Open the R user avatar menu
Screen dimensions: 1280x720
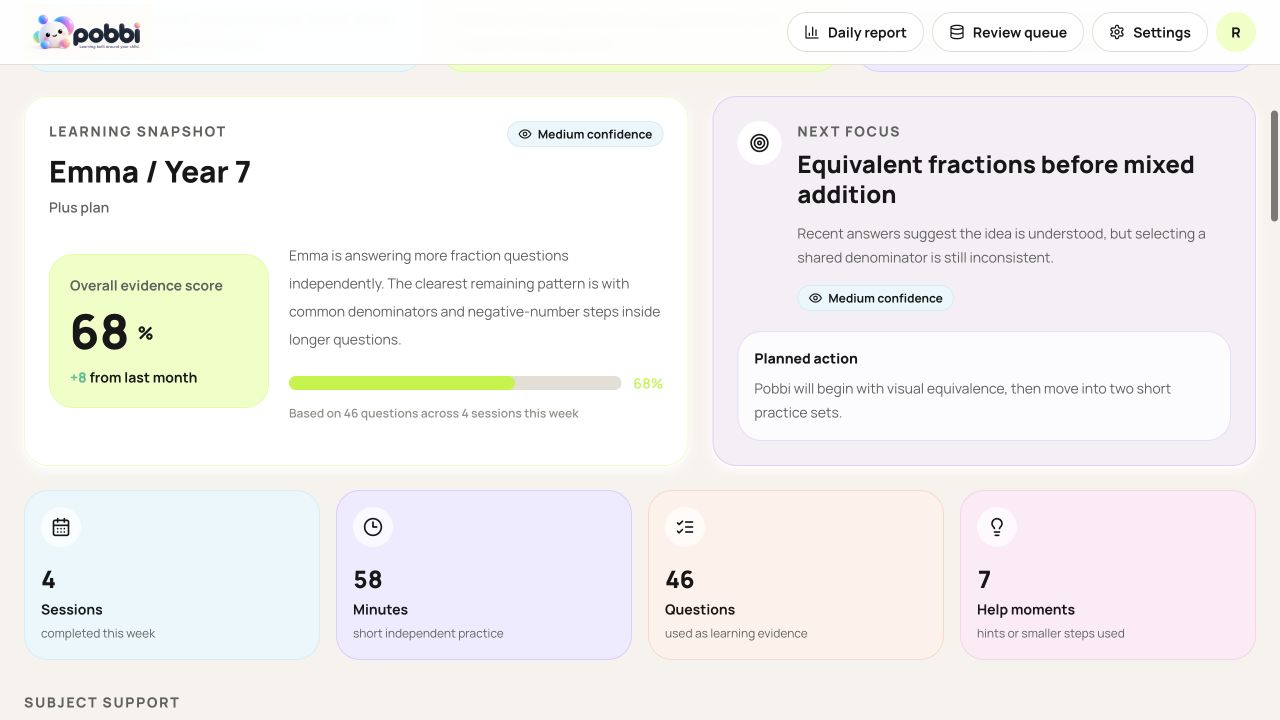point(1236,32)
